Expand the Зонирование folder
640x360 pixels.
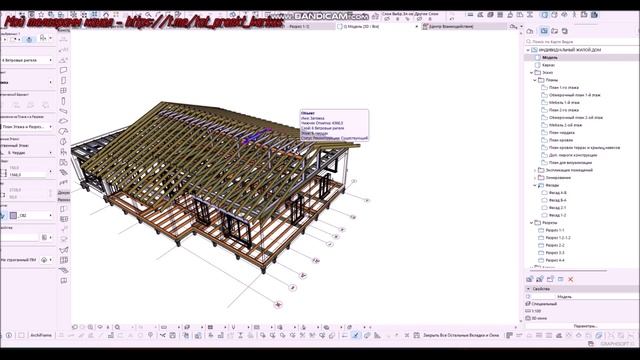point(535,178)
